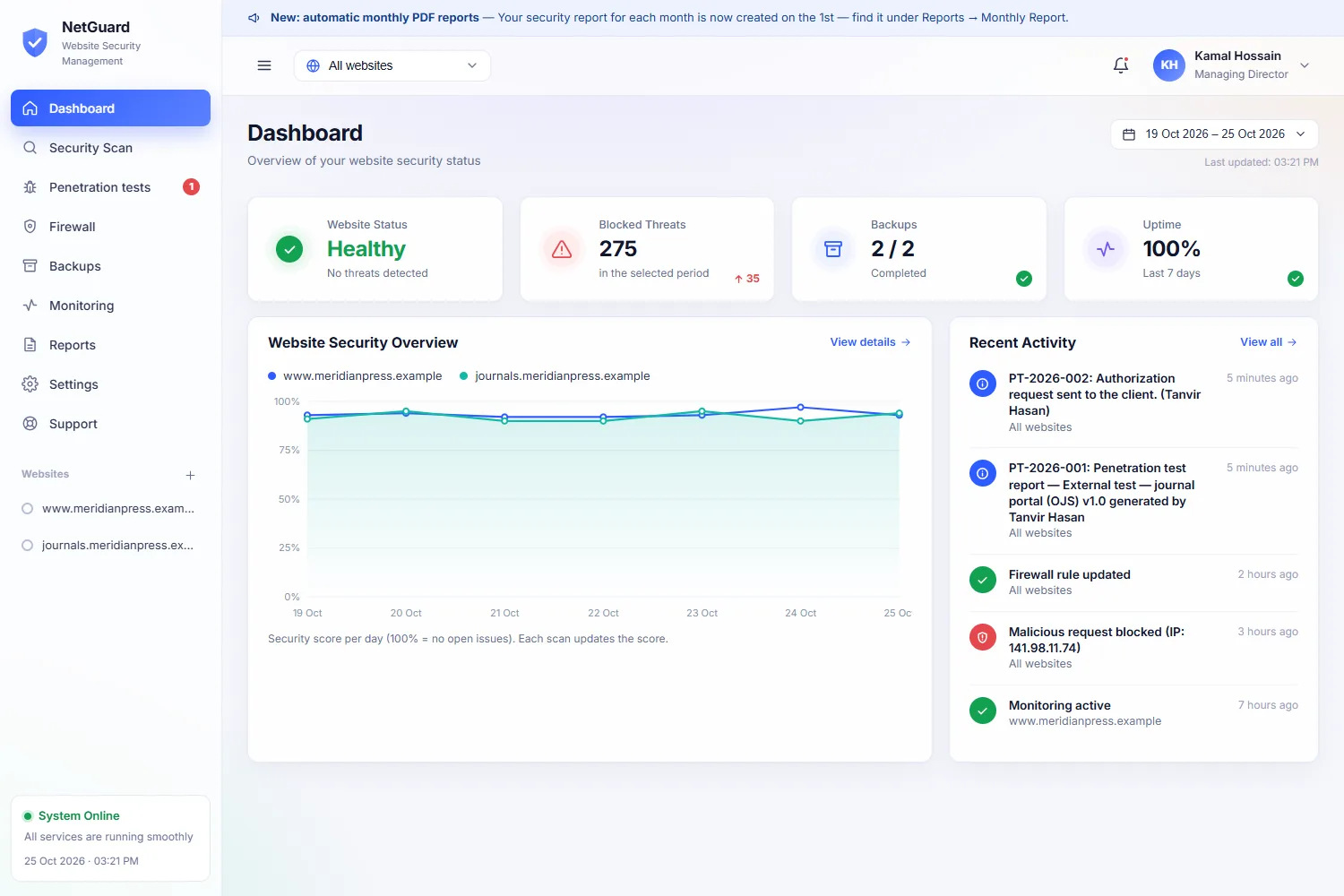Image resolution: width=1344 pixels, height=896 pixels.
Task: Open the Support page
Action: click(110, 424)
